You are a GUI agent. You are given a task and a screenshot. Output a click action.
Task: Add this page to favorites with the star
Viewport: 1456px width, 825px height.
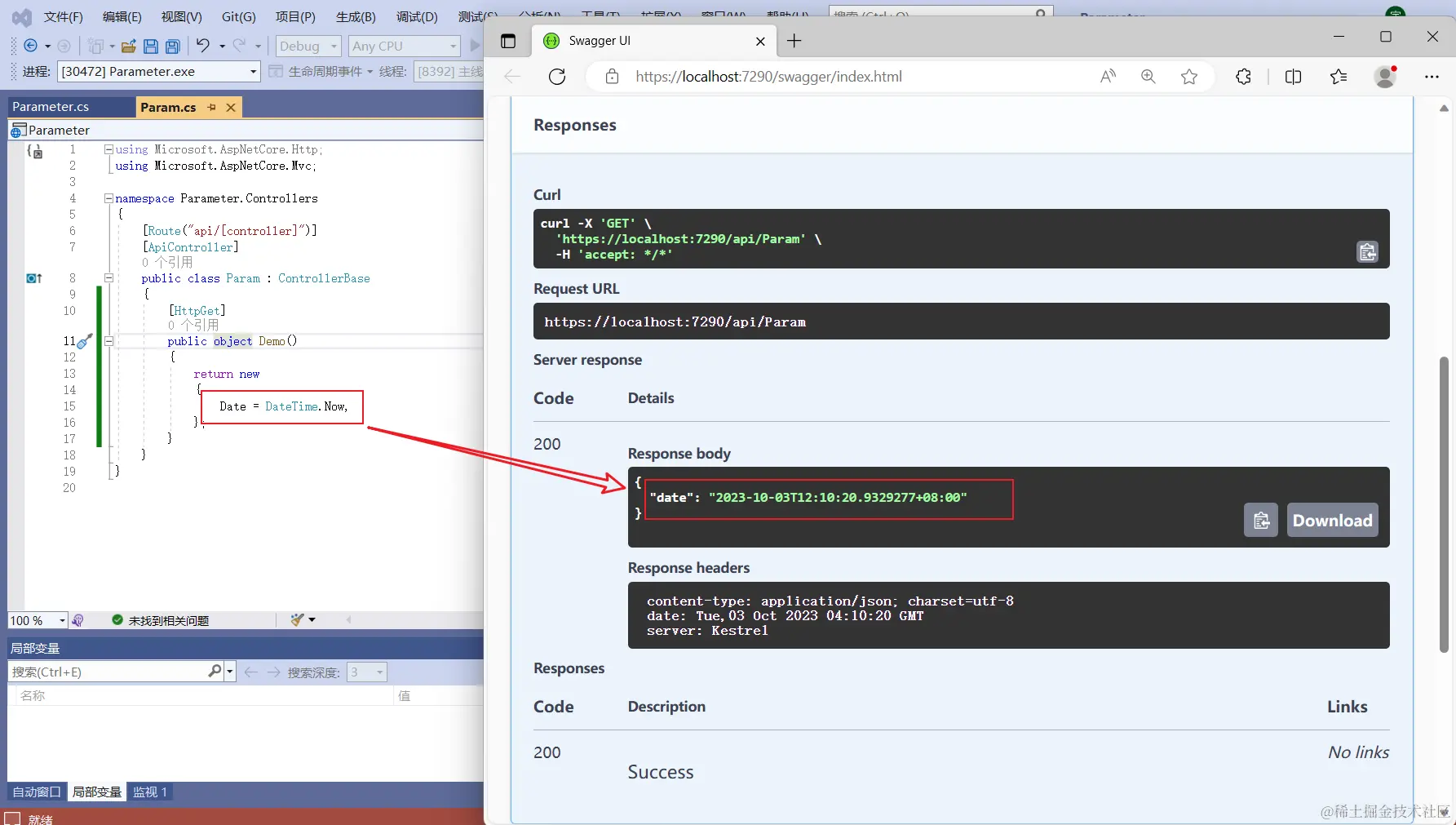click(x=1189, y=77)
